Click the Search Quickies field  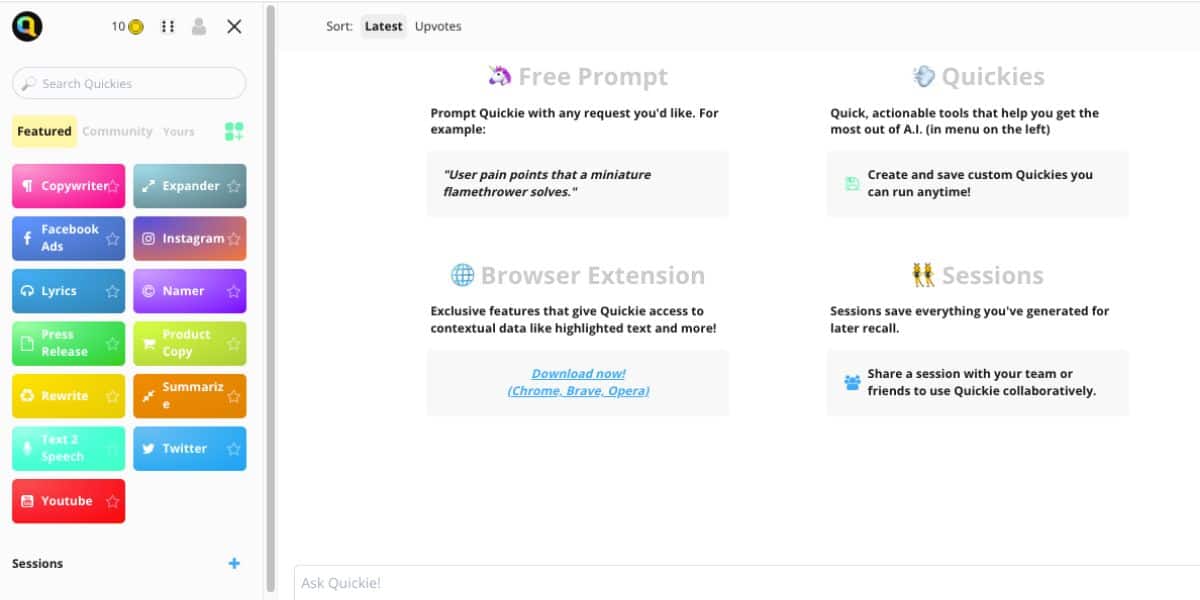(130, 84)
